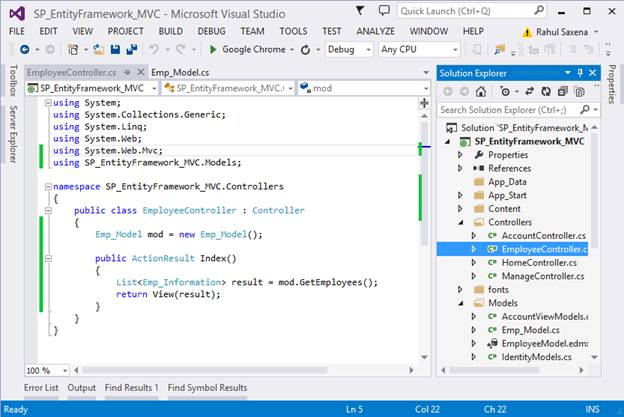
Task: Switch to the Emp_Model.cs tab
Action: [x=180, y=72]
